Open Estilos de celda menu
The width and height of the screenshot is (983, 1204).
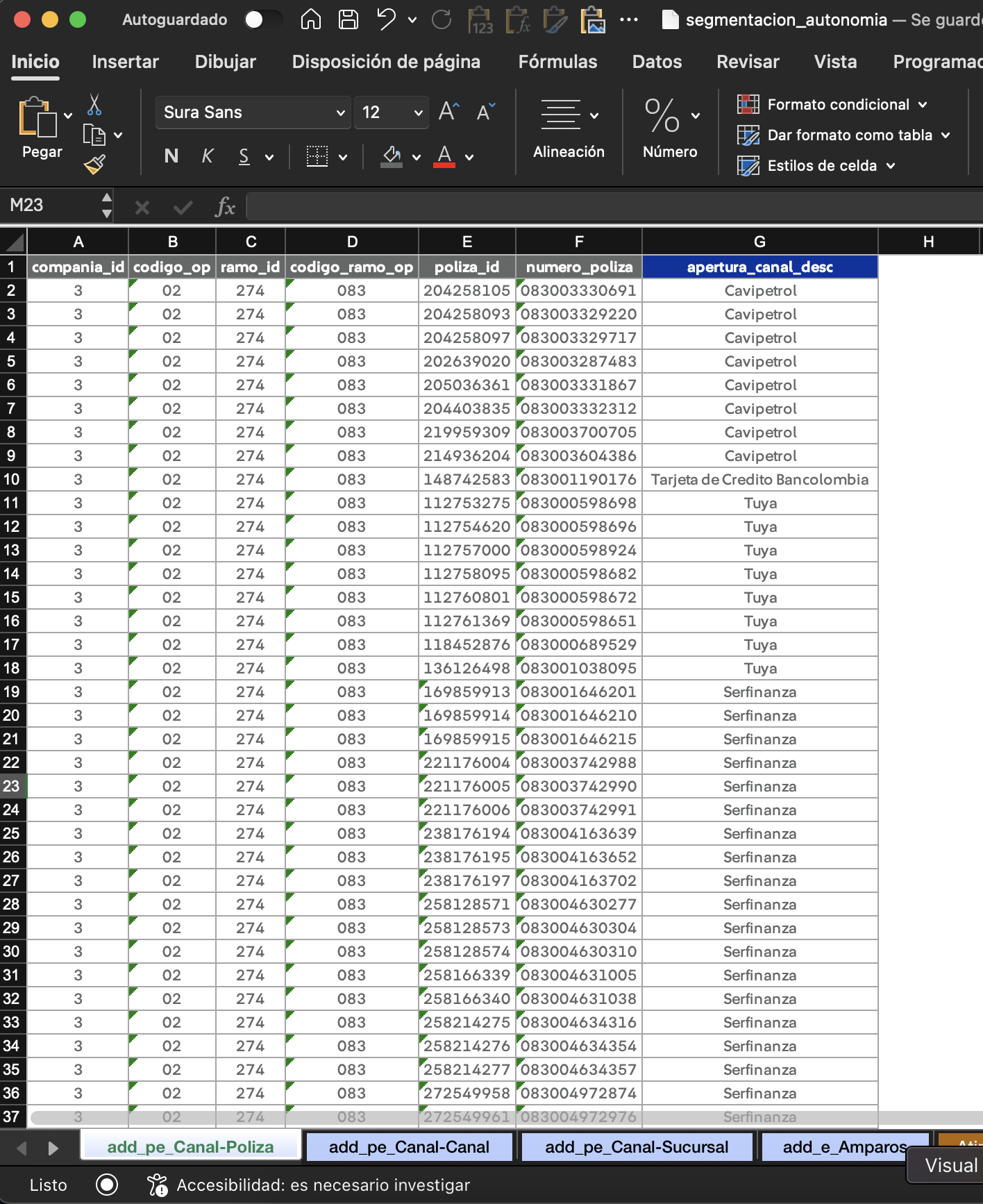point(816,166)
